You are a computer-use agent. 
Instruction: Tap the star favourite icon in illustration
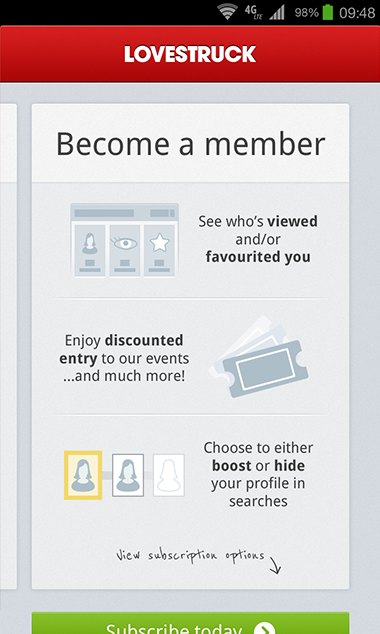pyautogui.click(x=159, y=243)
